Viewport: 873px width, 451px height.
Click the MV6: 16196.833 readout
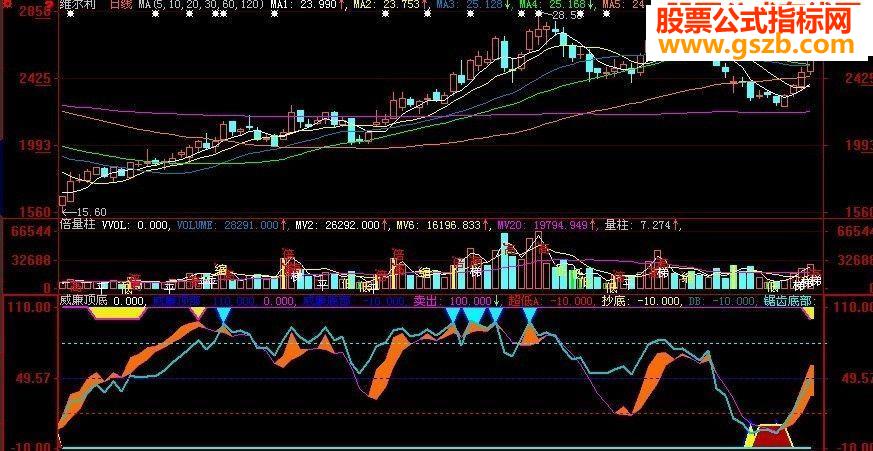tap(439, 225)
